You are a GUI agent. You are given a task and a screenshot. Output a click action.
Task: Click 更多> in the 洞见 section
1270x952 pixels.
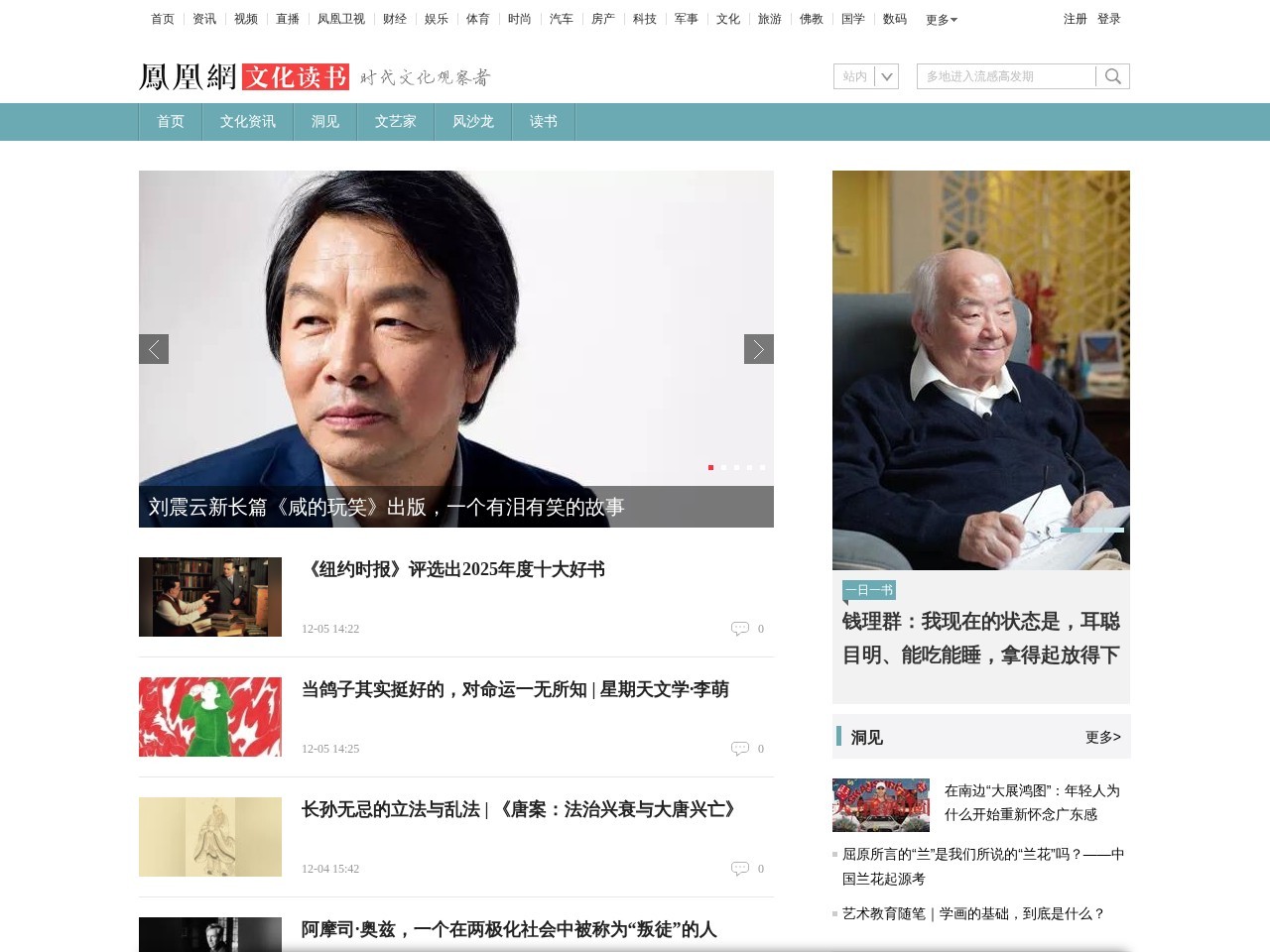[1102, 737]
